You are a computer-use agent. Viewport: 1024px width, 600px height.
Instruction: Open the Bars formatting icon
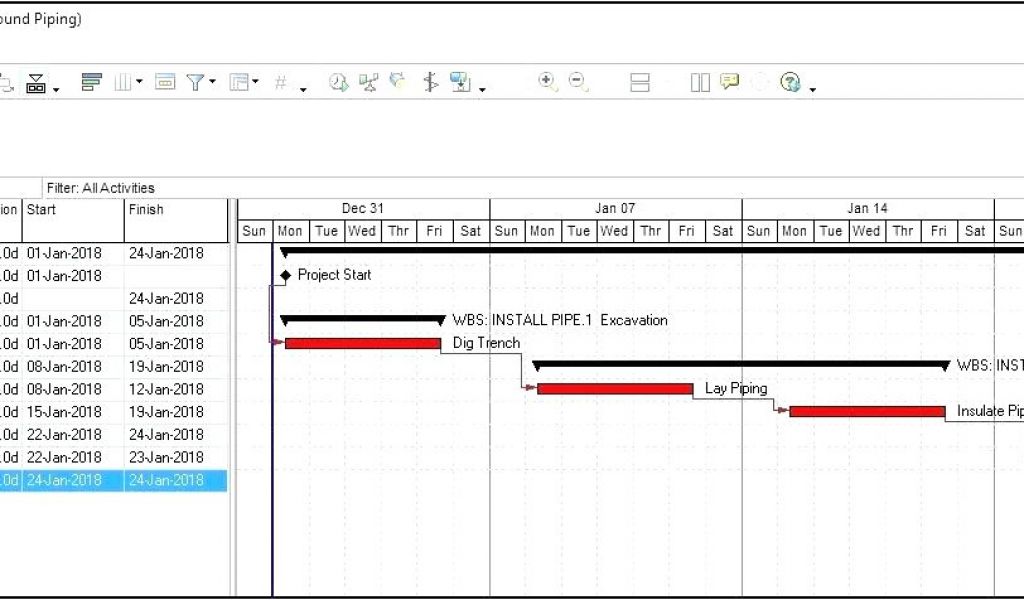point(91,83)
